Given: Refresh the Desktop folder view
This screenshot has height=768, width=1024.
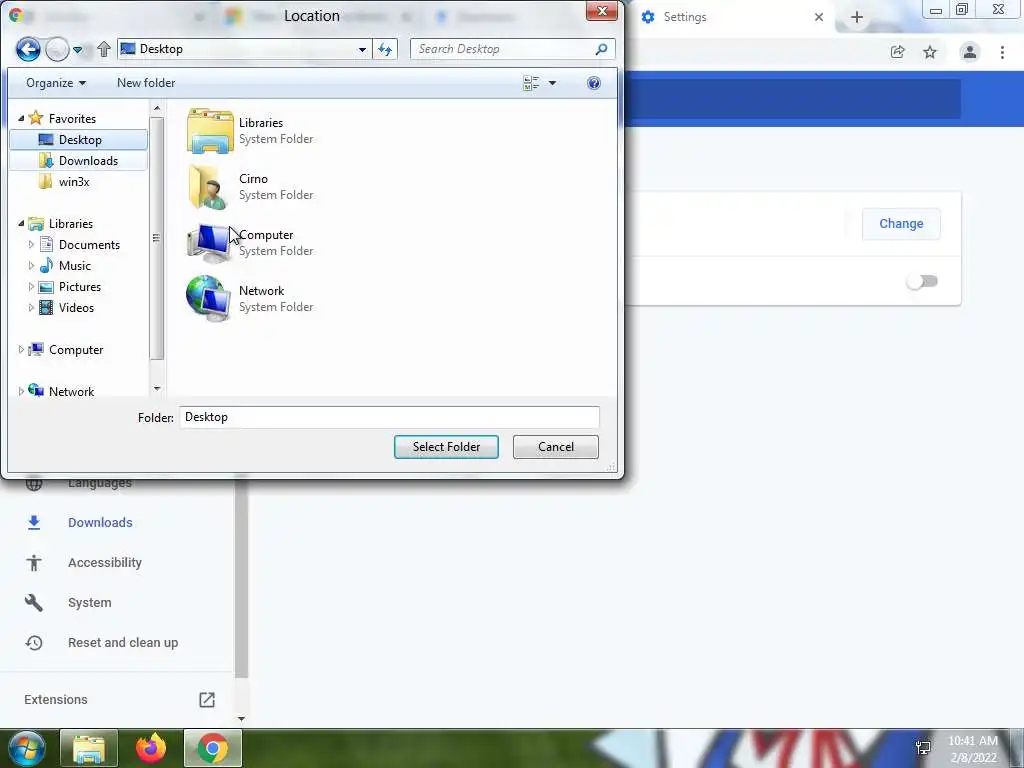Looking at the screenshot, I should tap(385, 49).
